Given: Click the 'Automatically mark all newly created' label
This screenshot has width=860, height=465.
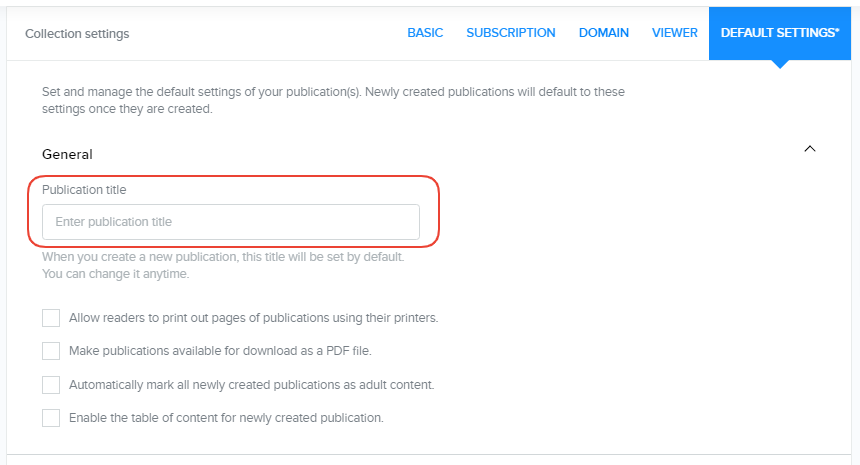Looking at the screenshot, I should [251, 385].
